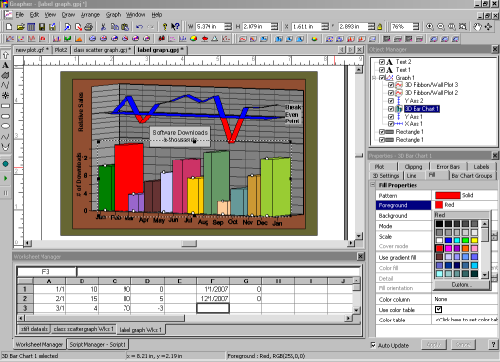Viewport: 500px width, 362px height.
Task: Pick the yellow swatch in color palette
Action: pyautogui.click(x=474, y=240)
